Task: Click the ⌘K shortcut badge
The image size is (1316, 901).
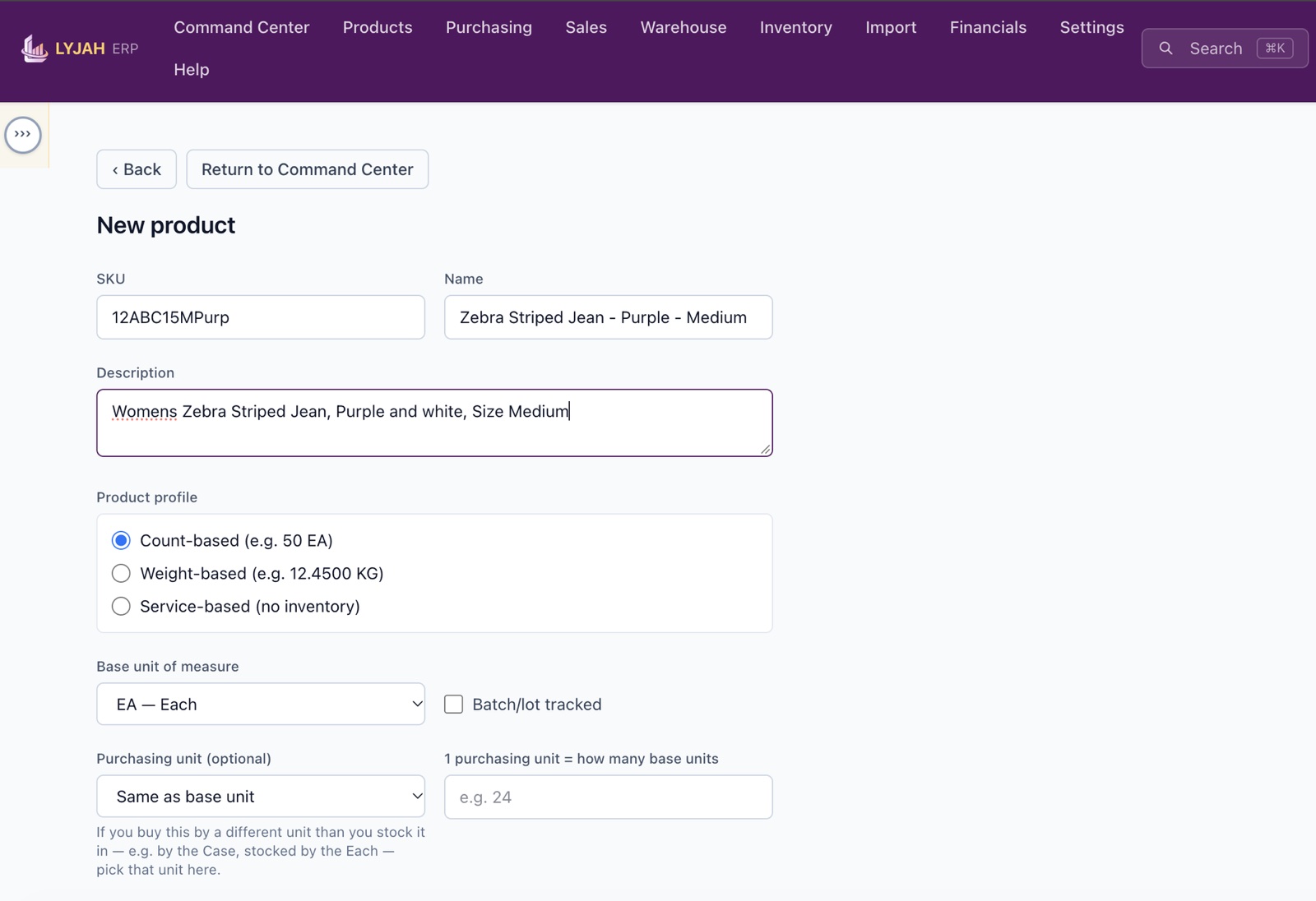Action: pos(1275,49)
